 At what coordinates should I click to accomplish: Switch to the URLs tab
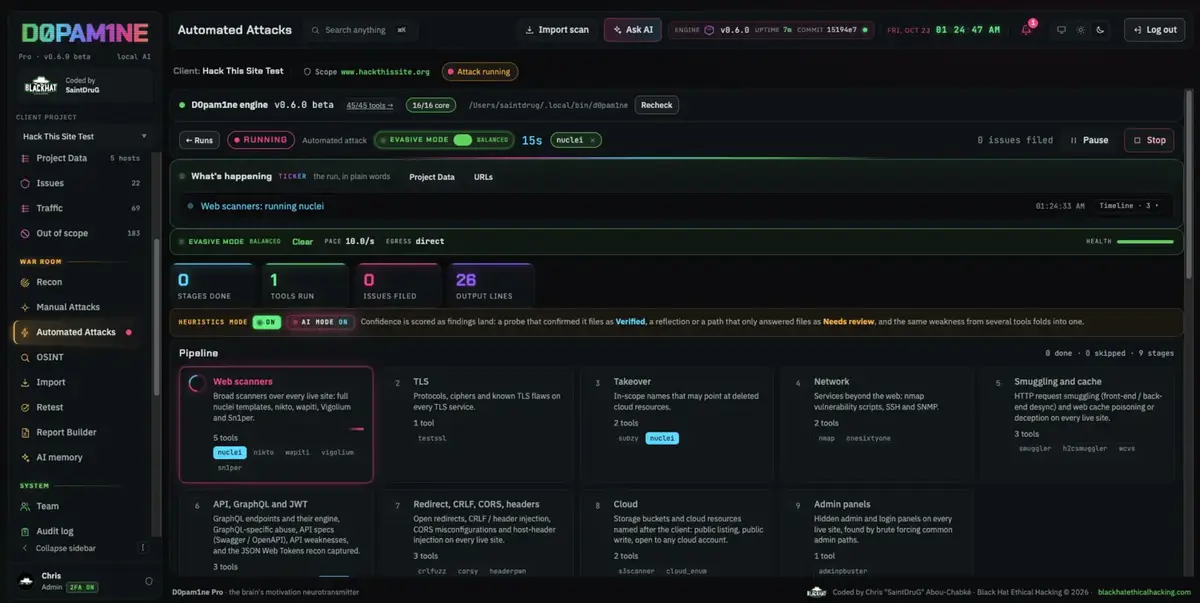[483, 177]
